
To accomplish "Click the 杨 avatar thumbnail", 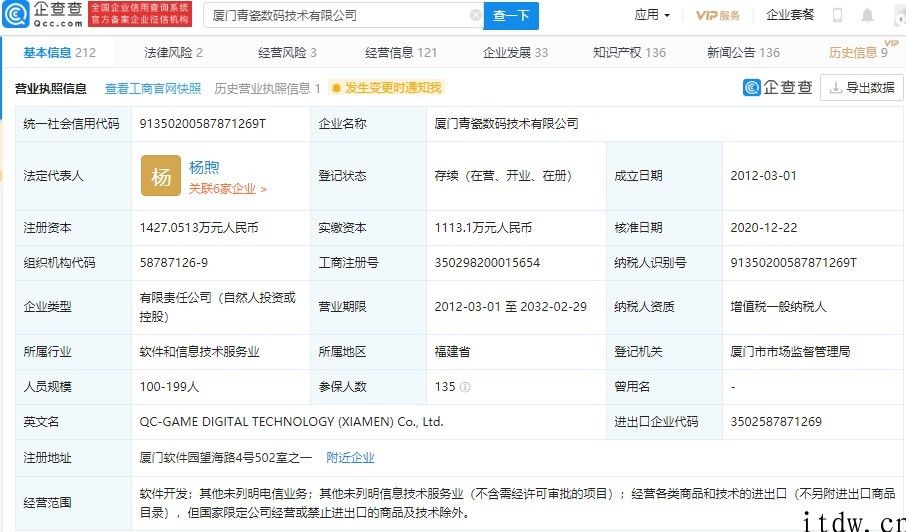I will pos(161,176).
